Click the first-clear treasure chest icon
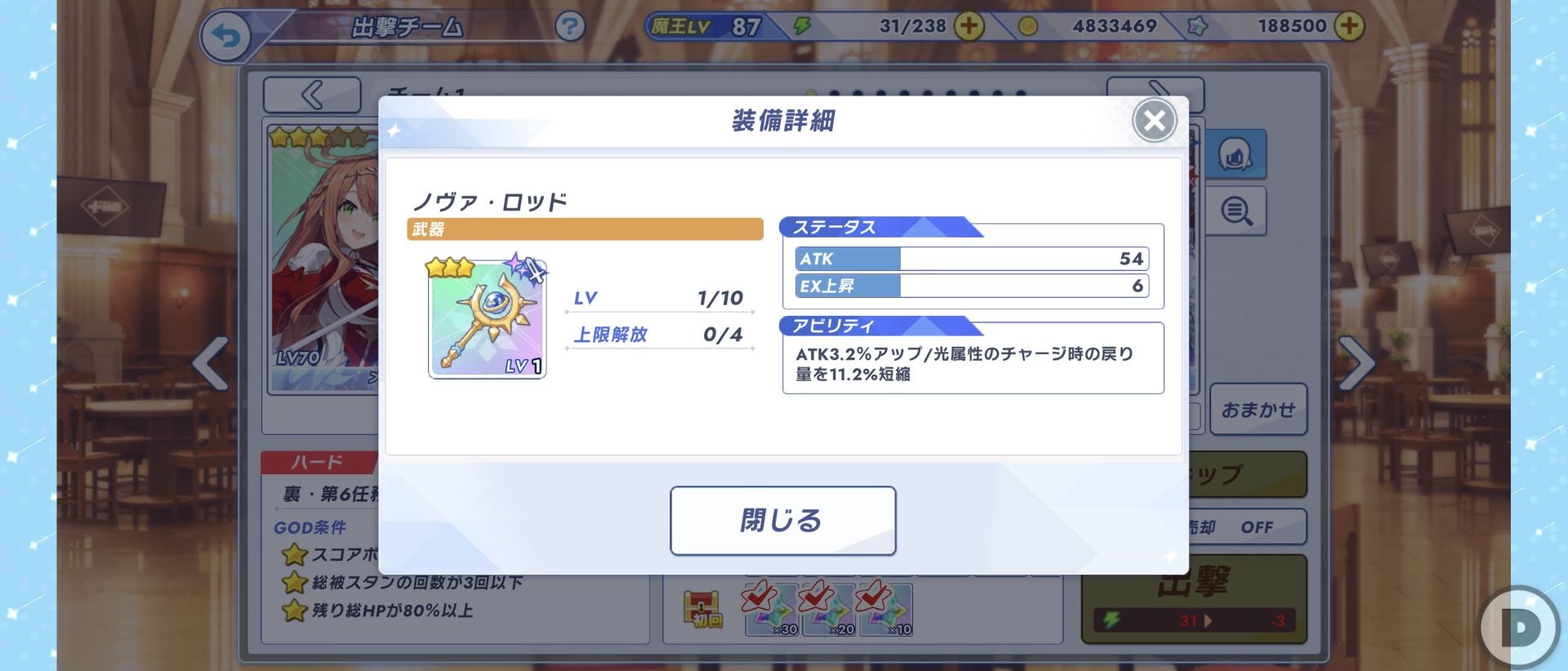The height and width of the screenshot is (671, 1568). pyautogui.click(x=703, y=610)
